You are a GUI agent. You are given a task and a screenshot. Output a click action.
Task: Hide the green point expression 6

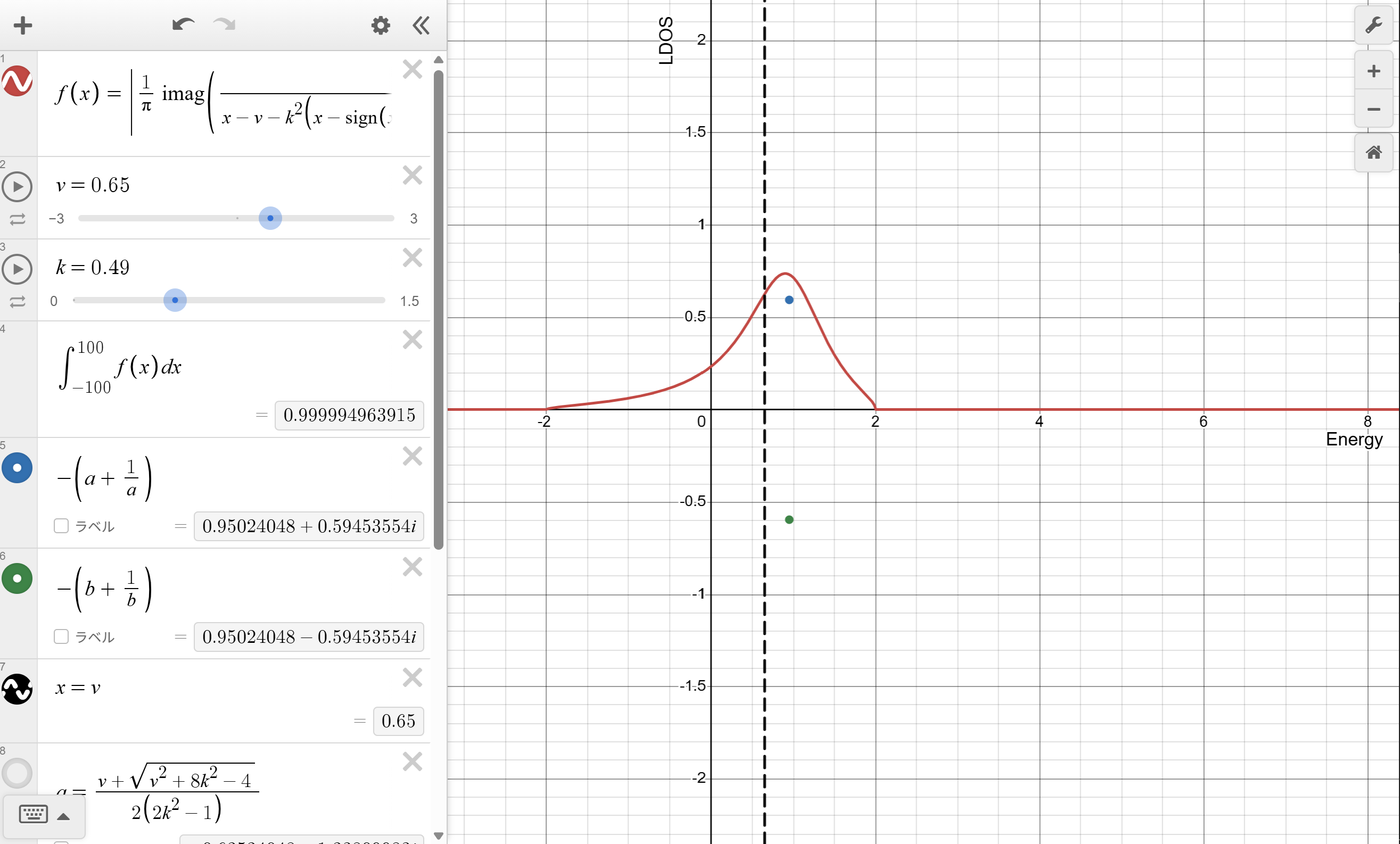pyautogui.click(x=17, y=579)
